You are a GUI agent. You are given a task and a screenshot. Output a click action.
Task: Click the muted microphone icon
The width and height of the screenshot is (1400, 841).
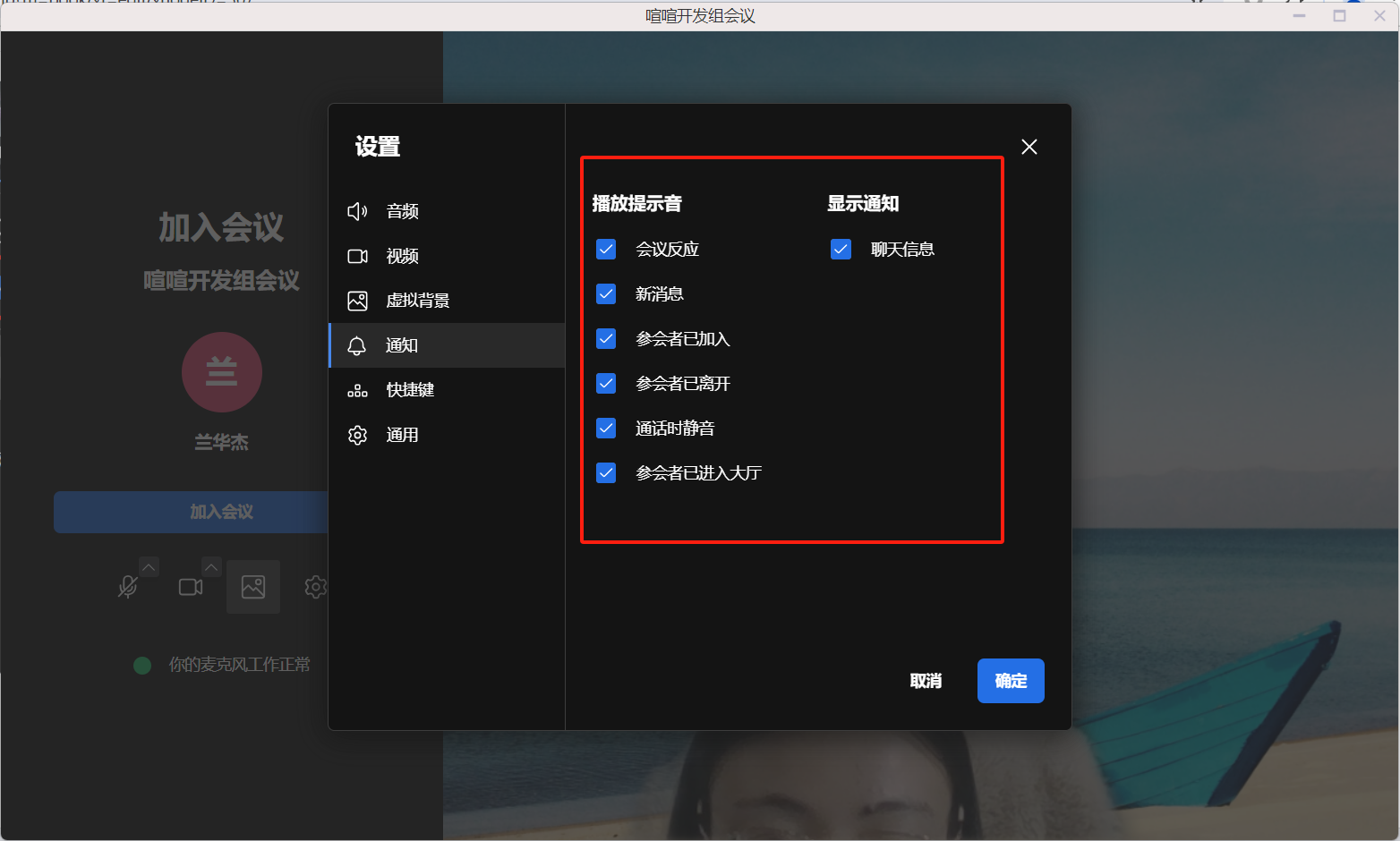pos(128,587)
